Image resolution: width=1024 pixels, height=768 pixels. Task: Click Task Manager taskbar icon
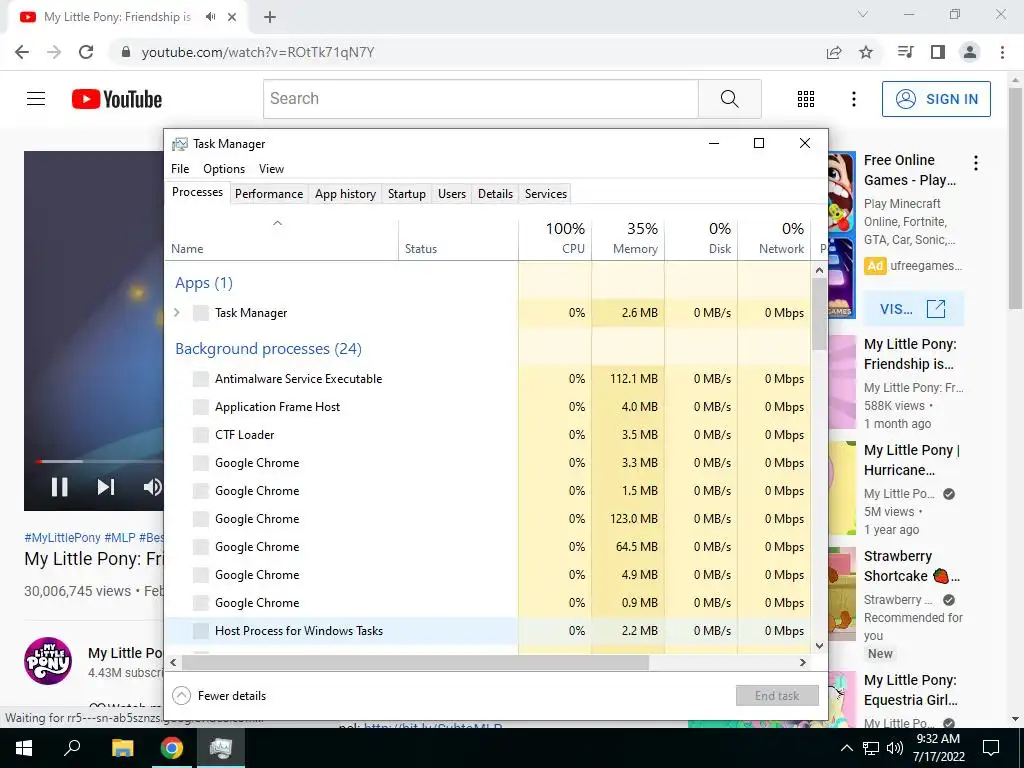point(221,748)
